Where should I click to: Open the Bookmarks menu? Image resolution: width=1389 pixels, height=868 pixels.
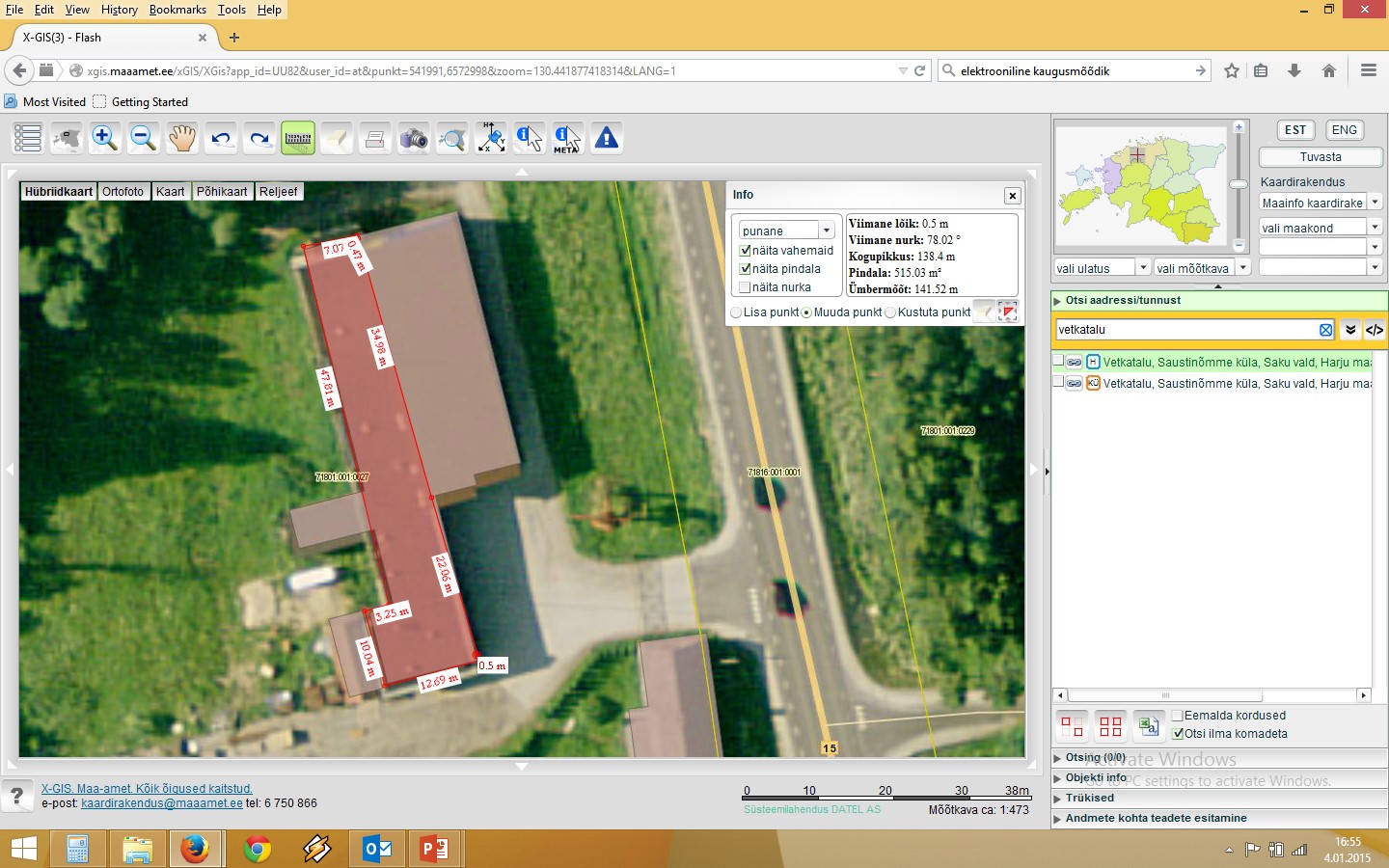[177, 10]
